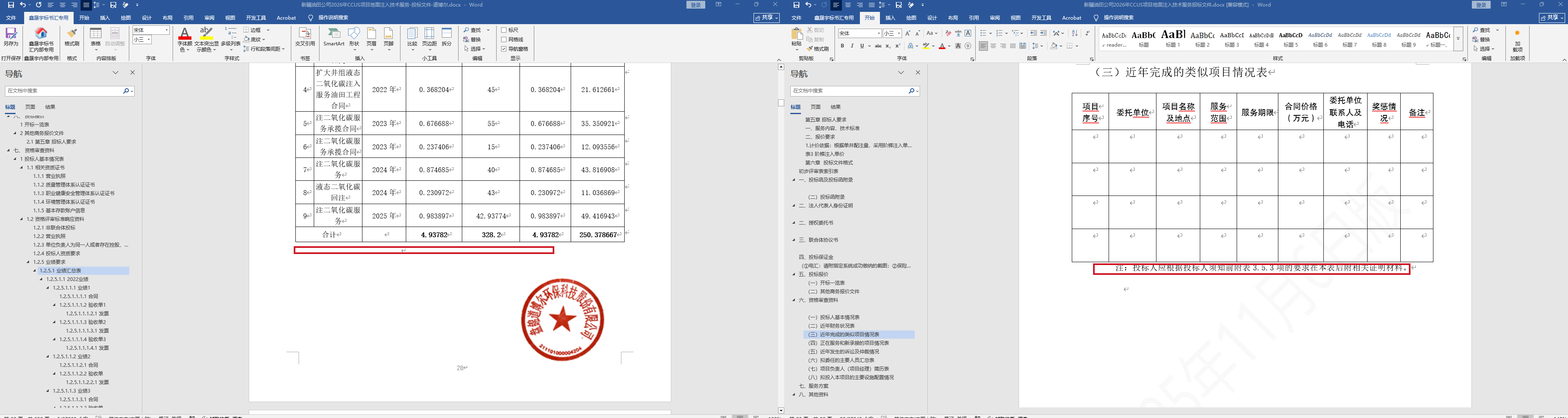This screenshot has width=1568, height=418.
Task: Switch to 结果 tab in right navigation pane
Action: (835, 107)
